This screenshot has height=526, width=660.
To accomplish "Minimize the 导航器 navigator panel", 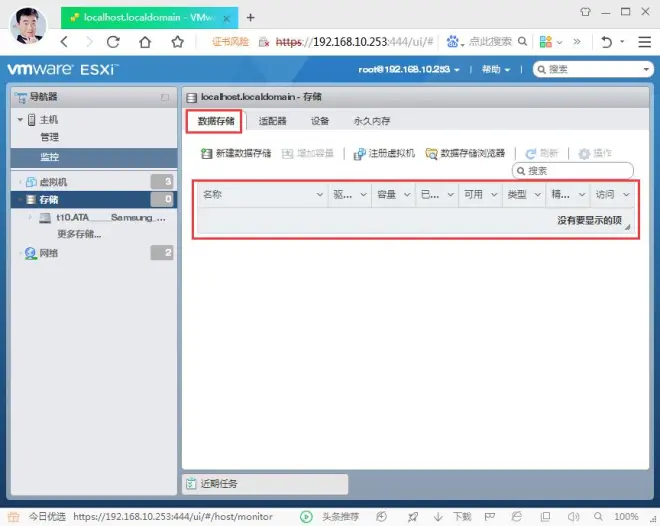I will (x=164, y=97).
